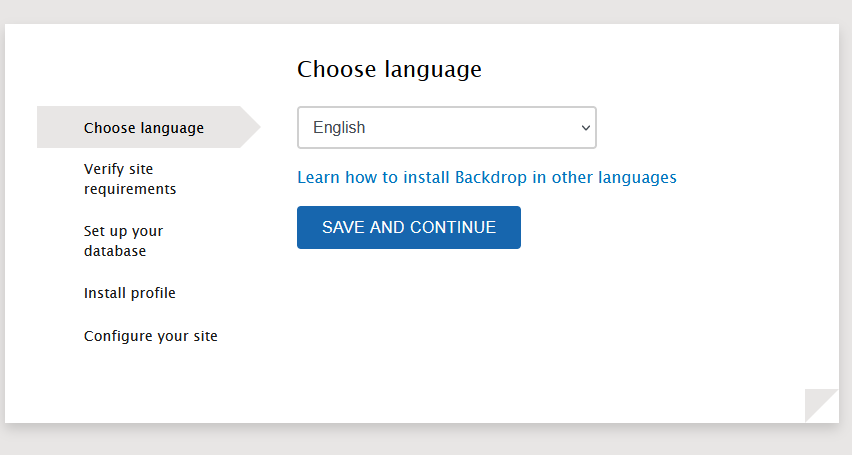The width and height of the screenshot is (852, 455).
Task: Open the Learn how to install Backdrop link
Action: tap(486, 178)
